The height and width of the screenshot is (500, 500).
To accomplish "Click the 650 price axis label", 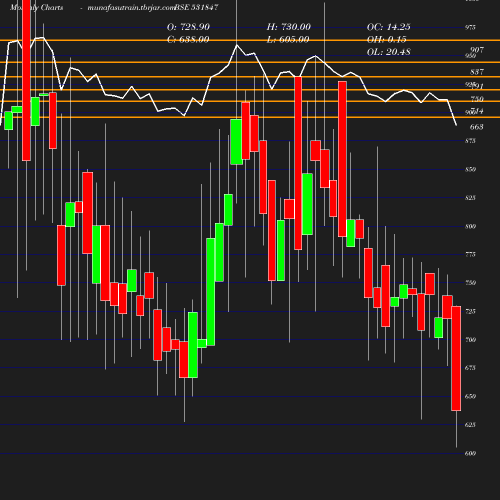I will [x=470, y=397].
